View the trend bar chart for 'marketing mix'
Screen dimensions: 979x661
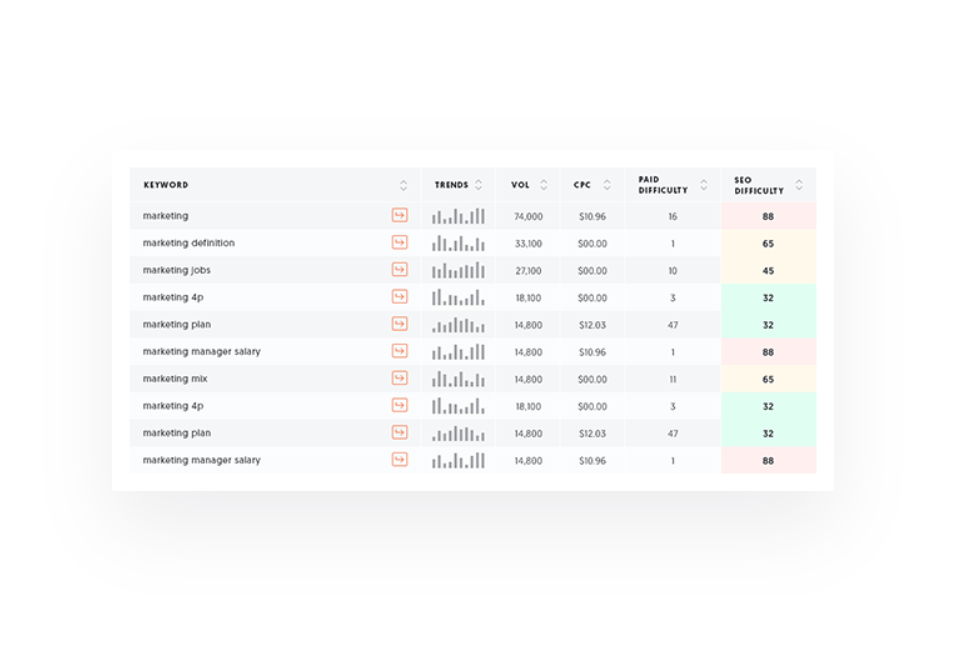coord(458,378)
